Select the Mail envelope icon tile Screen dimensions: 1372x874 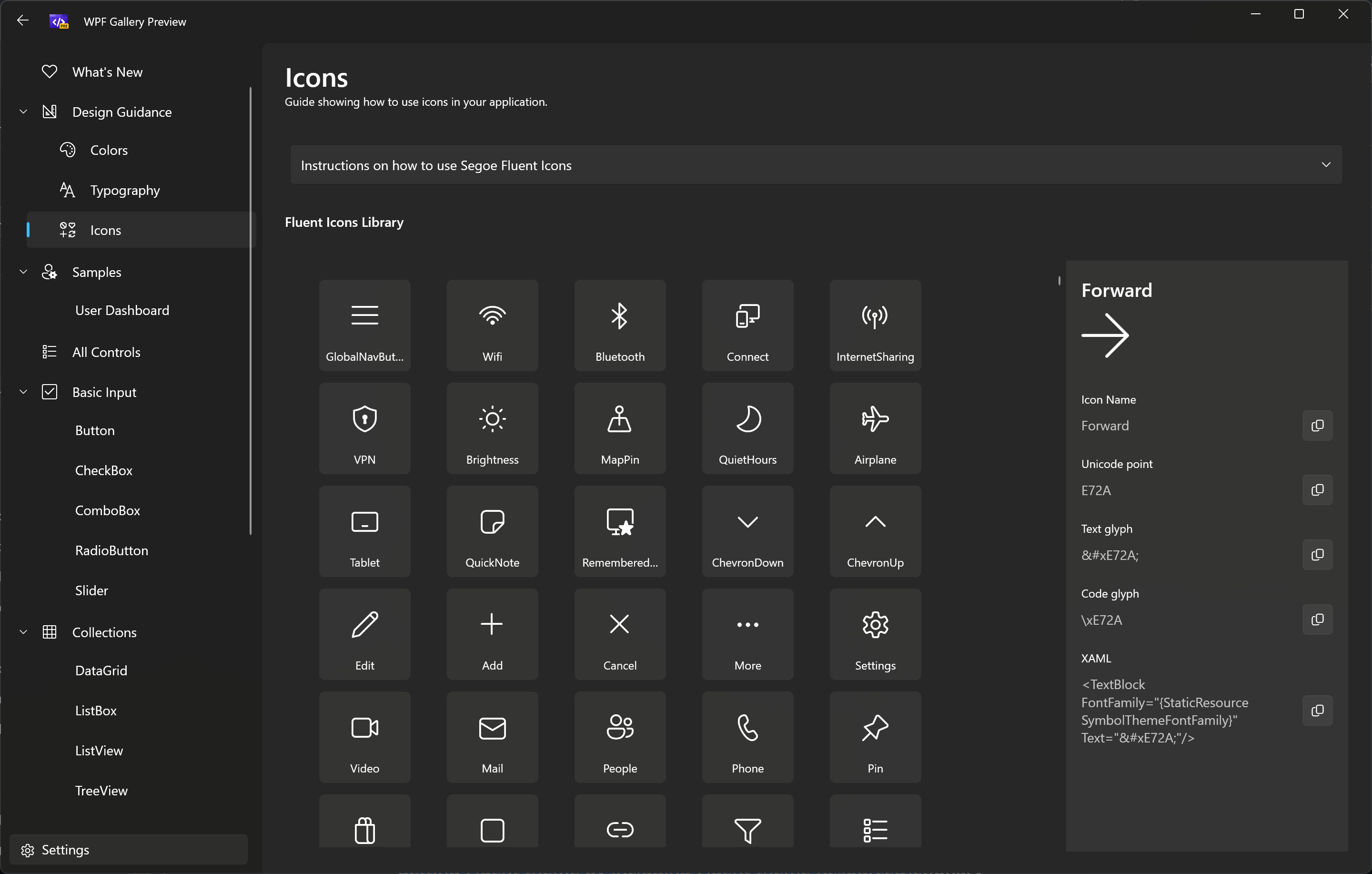[x=492, y=737]
